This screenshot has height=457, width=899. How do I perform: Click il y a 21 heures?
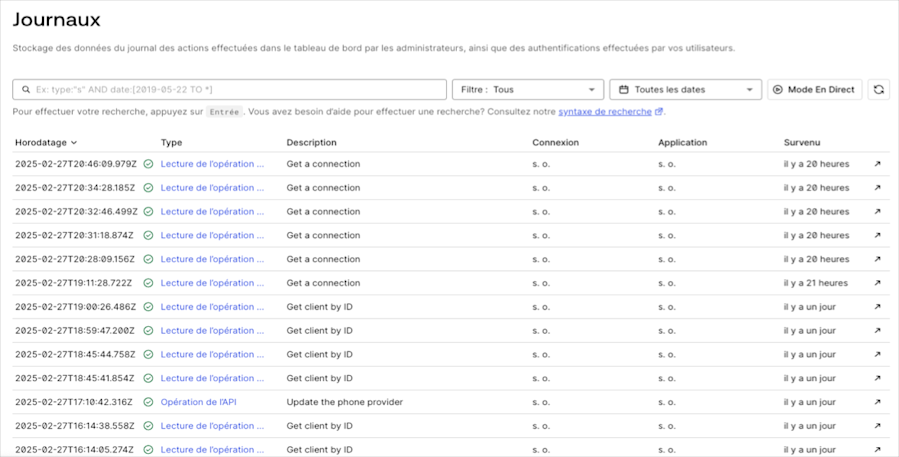click(x=815, y=283)
